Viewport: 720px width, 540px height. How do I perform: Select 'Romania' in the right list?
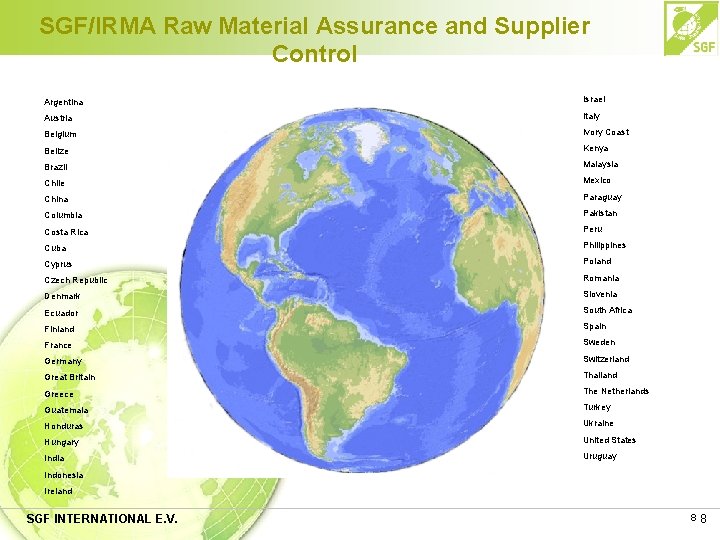click(601, 278)
